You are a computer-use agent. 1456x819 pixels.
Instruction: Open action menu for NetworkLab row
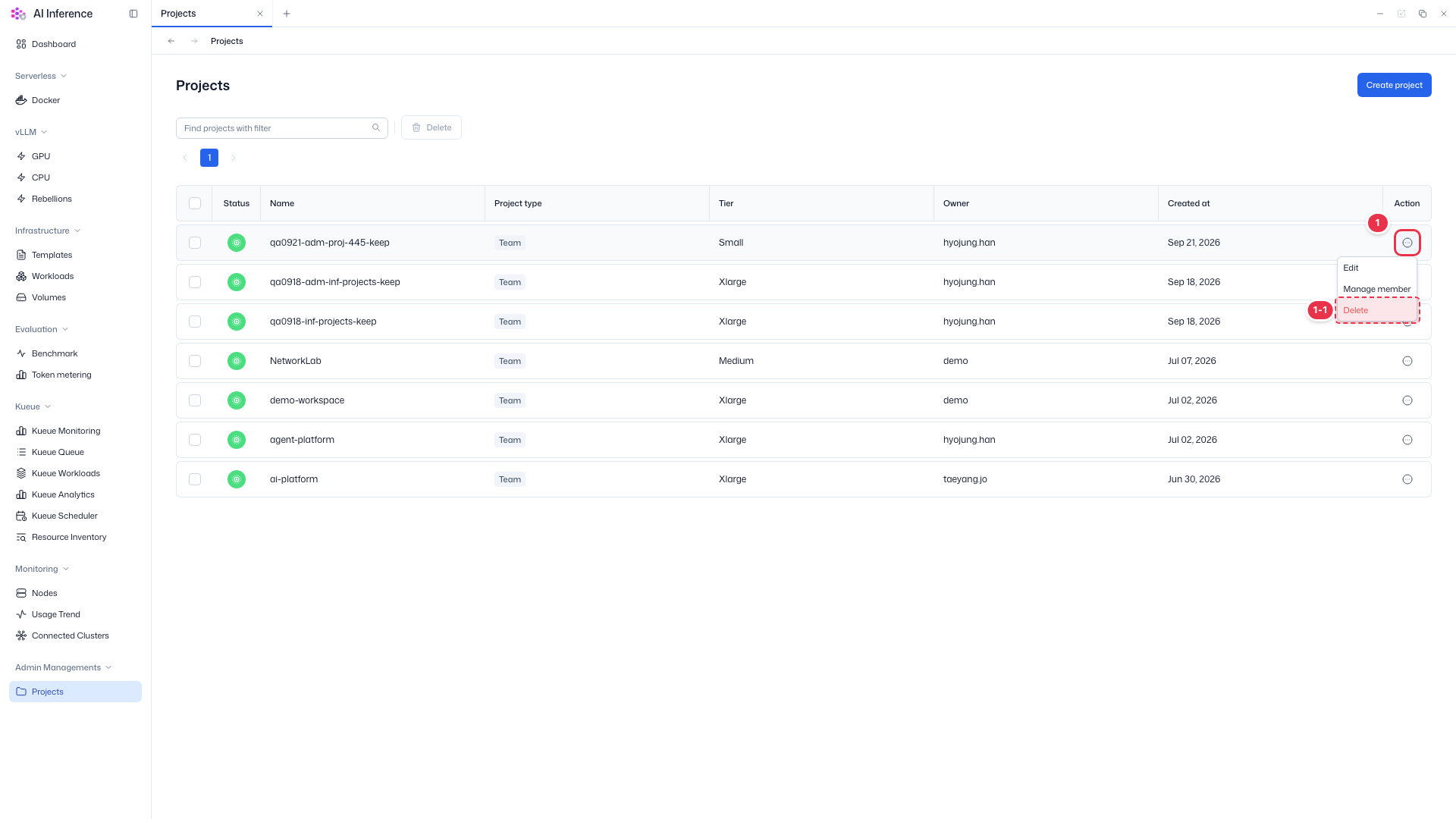(x=1407, y=361)
